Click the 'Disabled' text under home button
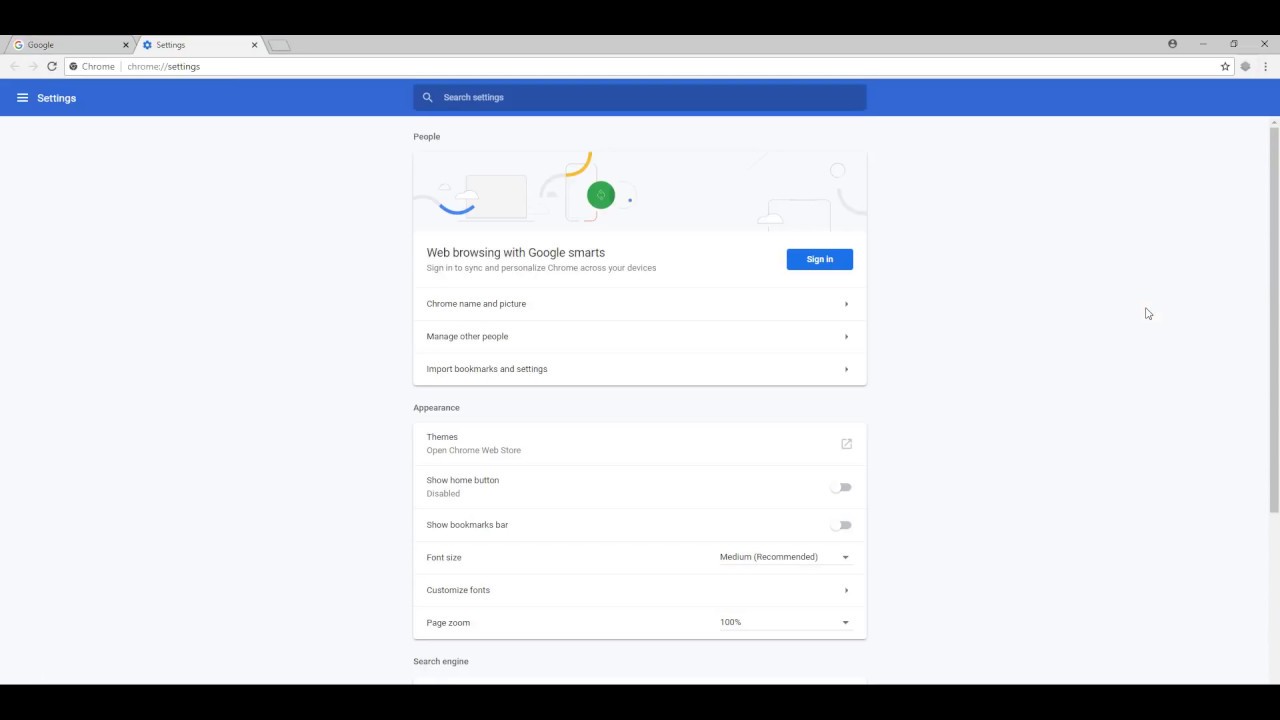The height and width of the screenshot is (720, 1280). tap(443, 494)
